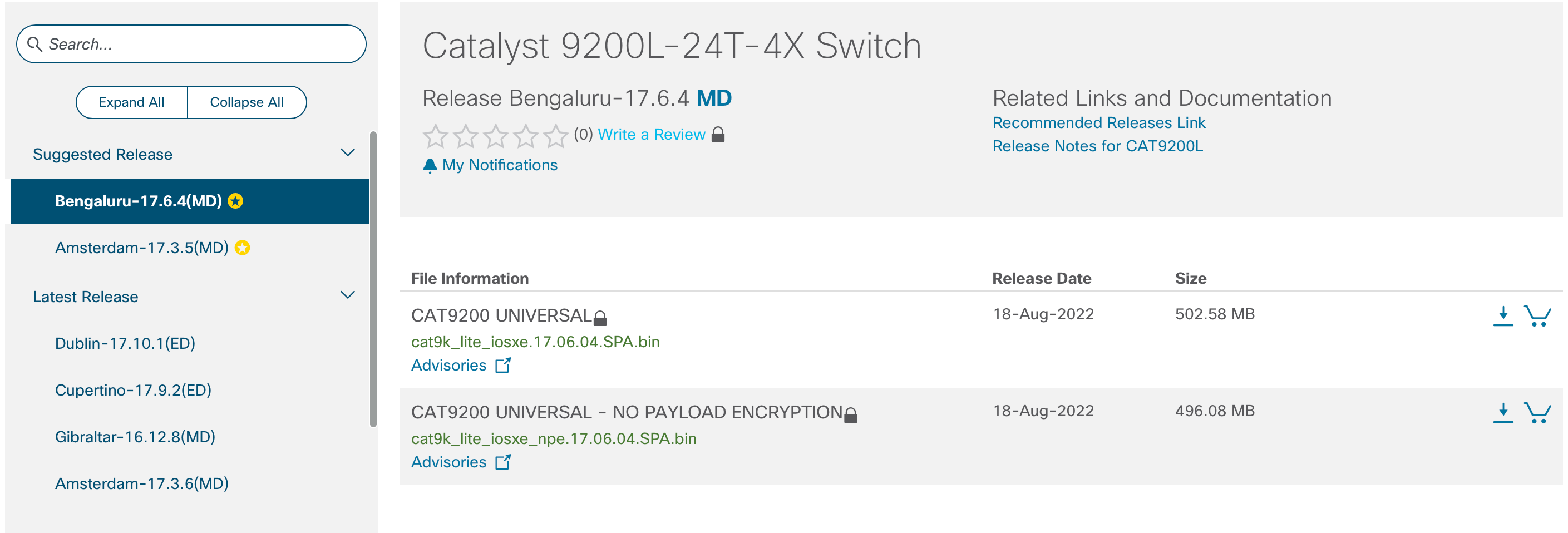Select Gibraltar-16.12.8(MD) release
Screen dimensions: 1568x533
coord(135,436)
